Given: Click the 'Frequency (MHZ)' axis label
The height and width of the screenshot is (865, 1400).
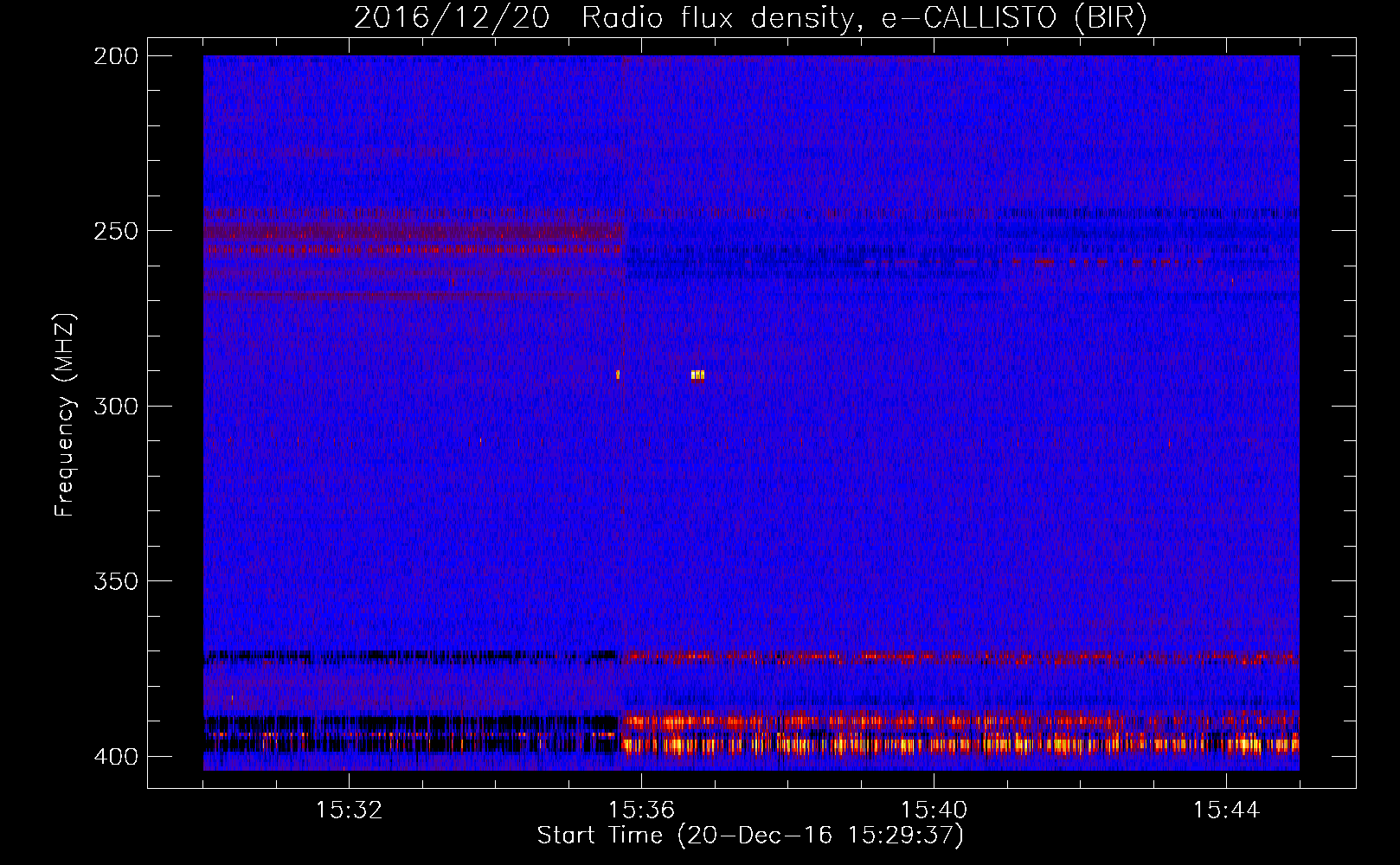Looking at the screenshot, I should pyautogui.click(x=65, y=415).
